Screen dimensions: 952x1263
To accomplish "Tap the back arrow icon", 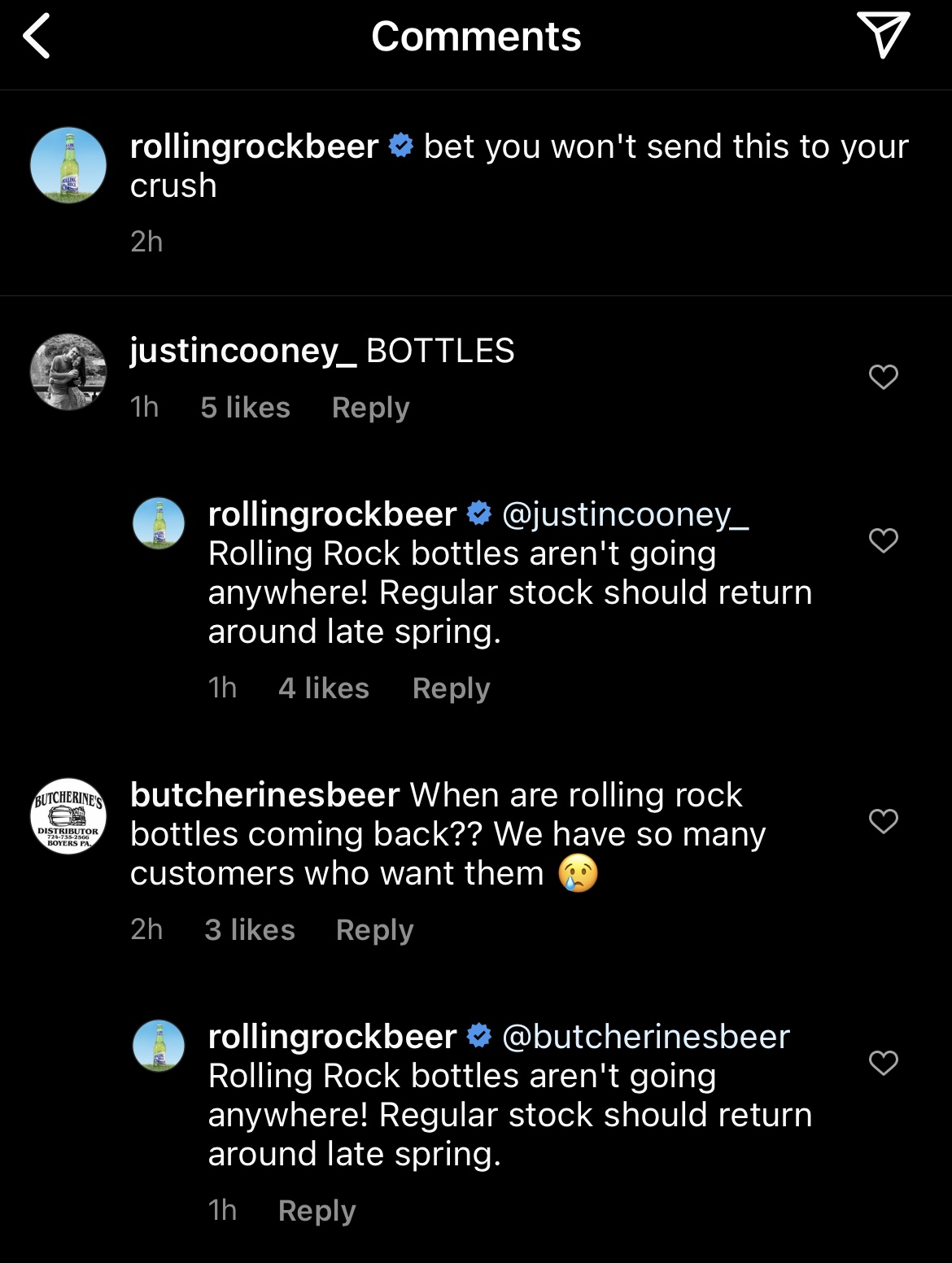I will (37, 37).
